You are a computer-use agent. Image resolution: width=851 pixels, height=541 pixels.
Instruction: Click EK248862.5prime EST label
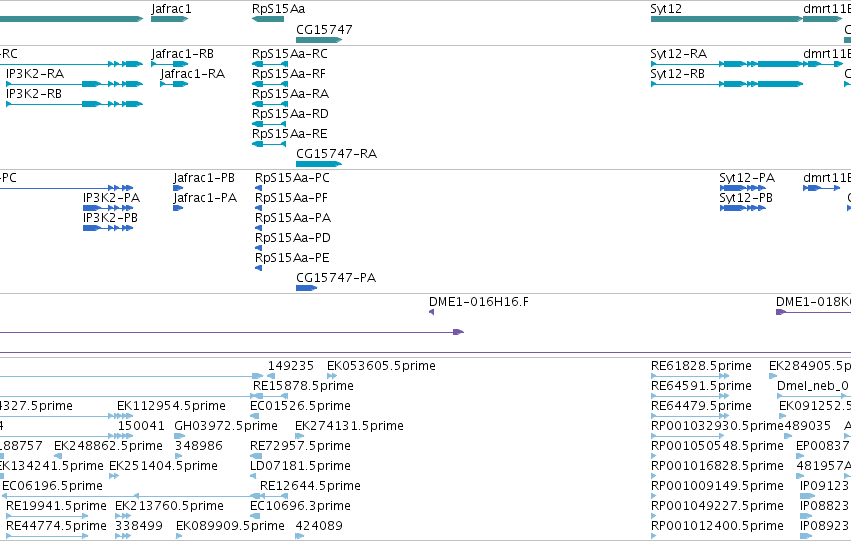coord(108,447)
